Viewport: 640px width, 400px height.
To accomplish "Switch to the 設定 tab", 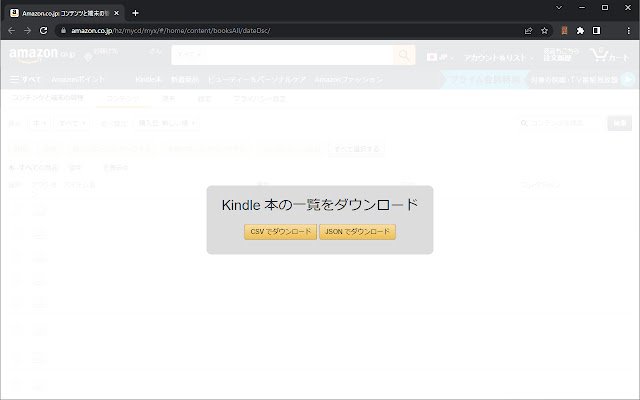I will pos(204,99).
